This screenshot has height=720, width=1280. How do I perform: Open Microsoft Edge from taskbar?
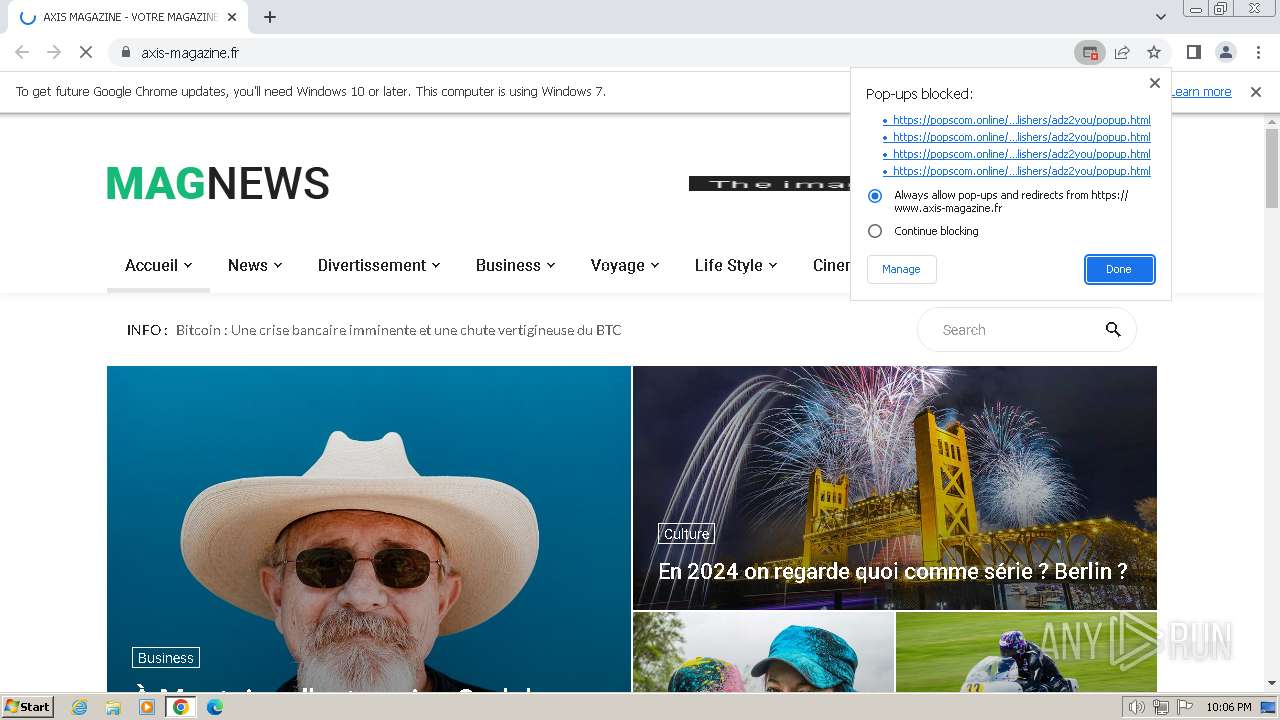click(215, 707)
